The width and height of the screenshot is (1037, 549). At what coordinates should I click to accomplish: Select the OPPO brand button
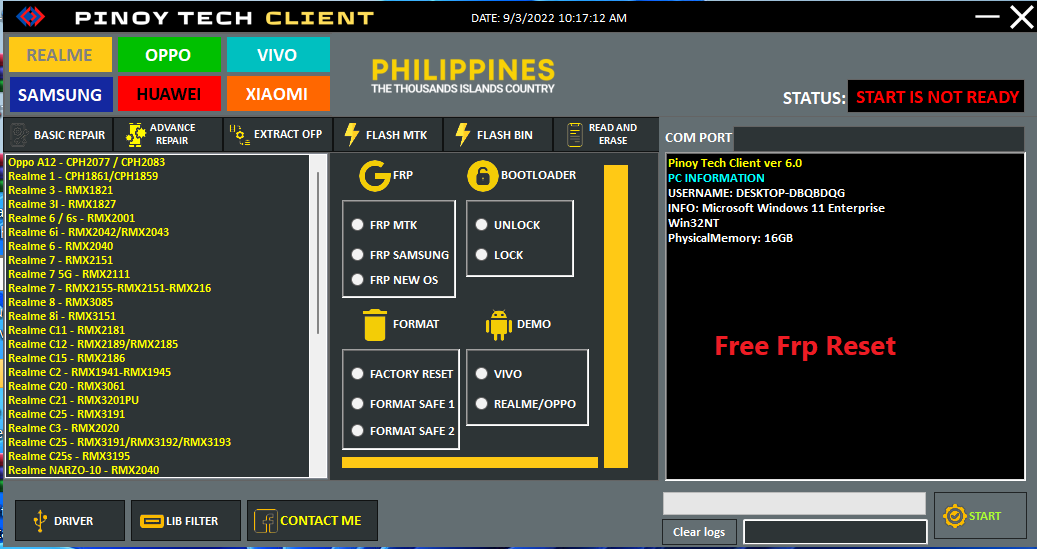pyautogui.click(x=169, y=55)
